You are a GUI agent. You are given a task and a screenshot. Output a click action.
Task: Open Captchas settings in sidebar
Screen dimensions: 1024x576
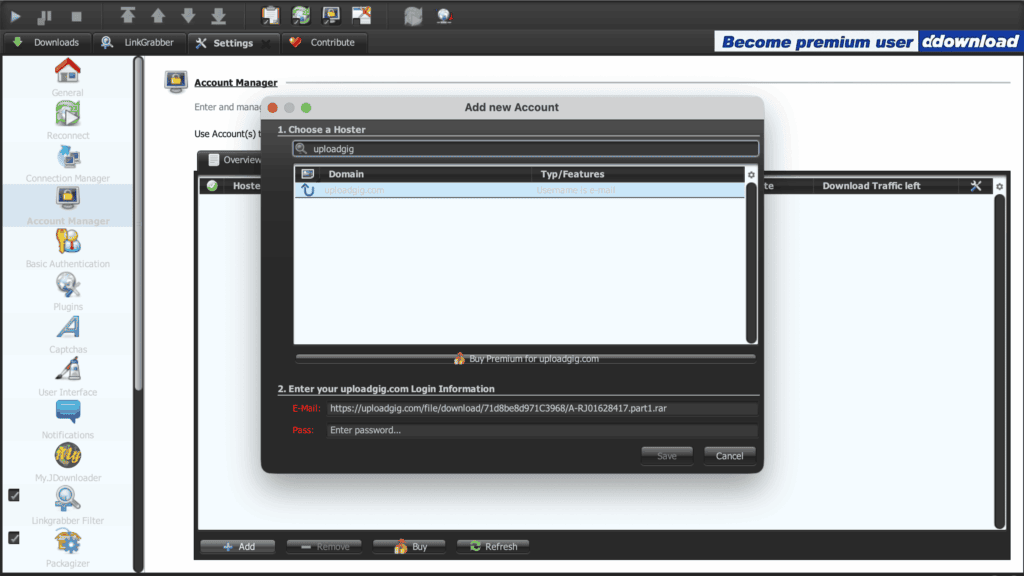point(67,334)
